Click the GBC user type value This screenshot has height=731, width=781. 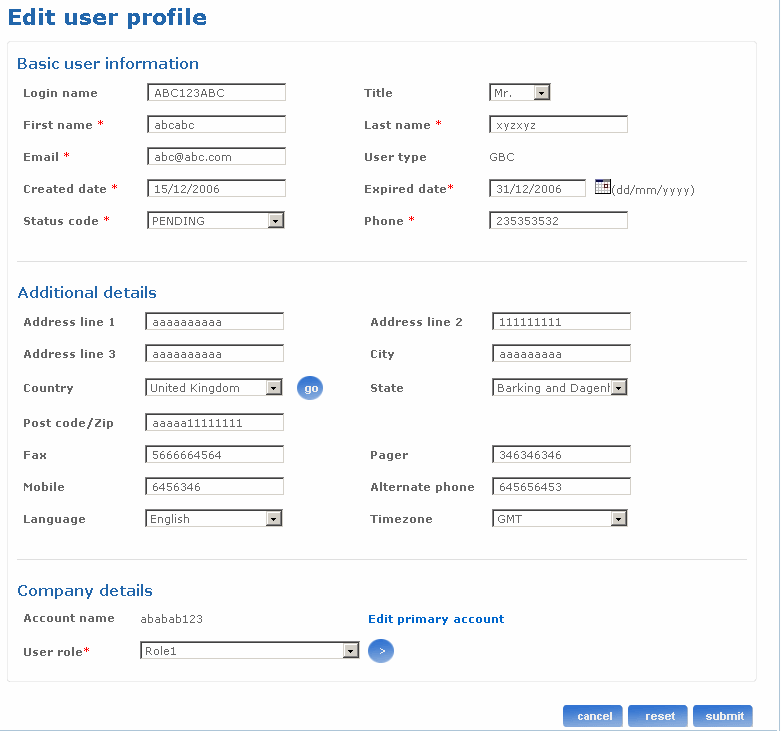click(x=502, y=157)
